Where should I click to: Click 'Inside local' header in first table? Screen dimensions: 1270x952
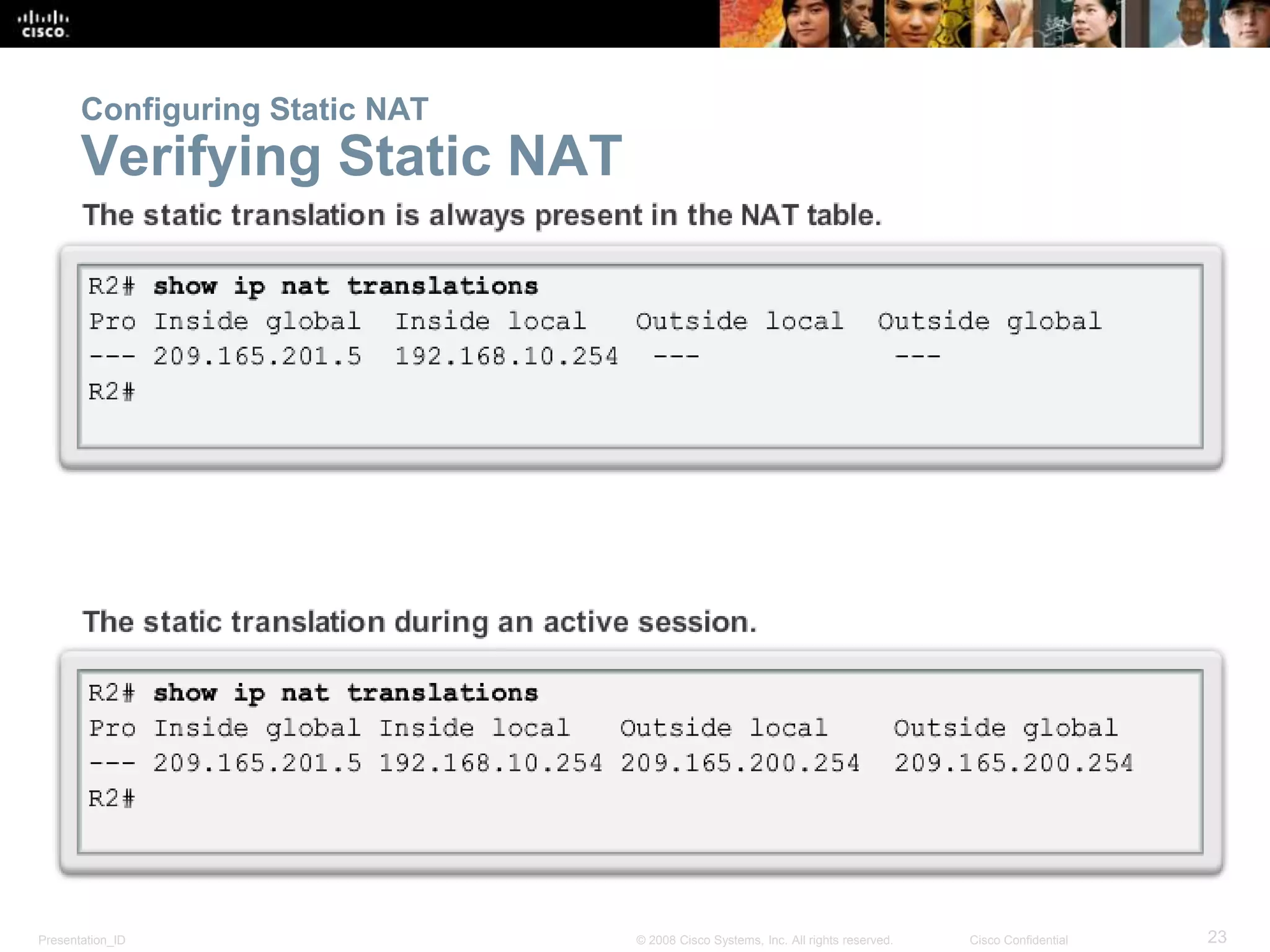click(491, 321)
